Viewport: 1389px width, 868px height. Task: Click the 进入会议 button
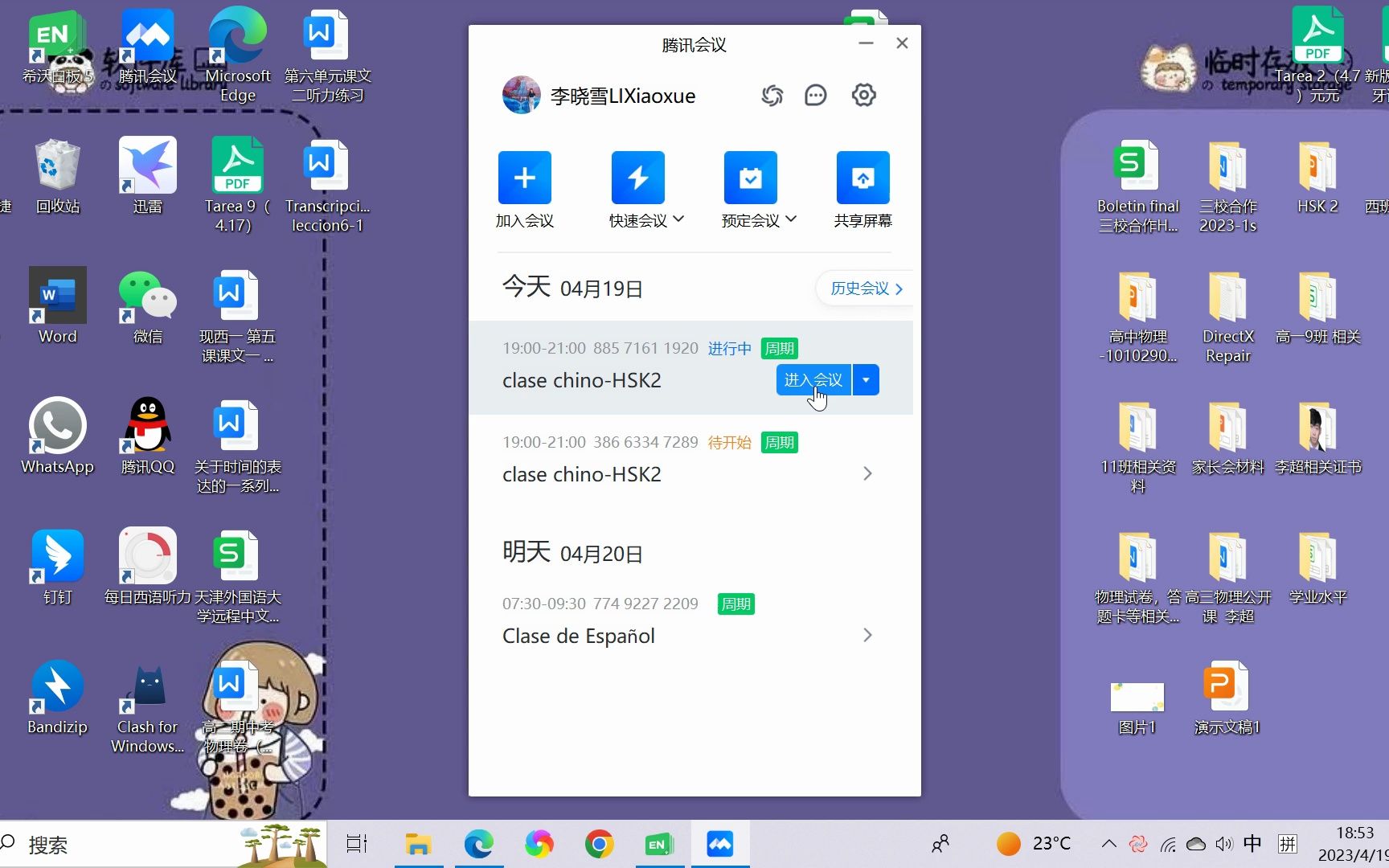813,380
